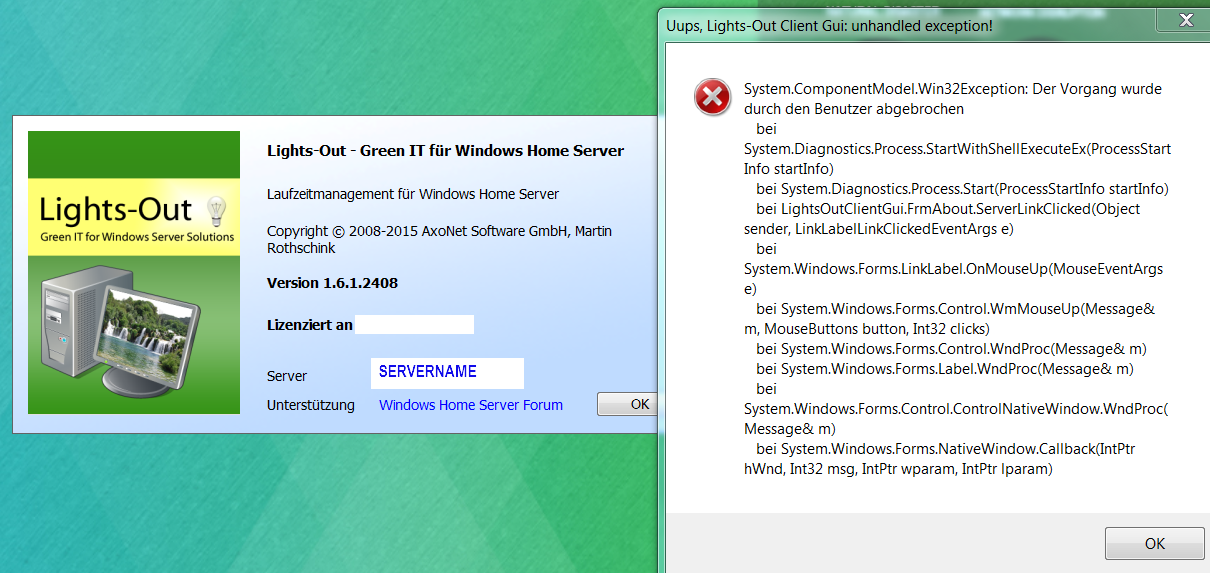Select the Version 1.6.1.2408 text
This screenshot has width=1210, height=573.
click(x=332, y=283)
